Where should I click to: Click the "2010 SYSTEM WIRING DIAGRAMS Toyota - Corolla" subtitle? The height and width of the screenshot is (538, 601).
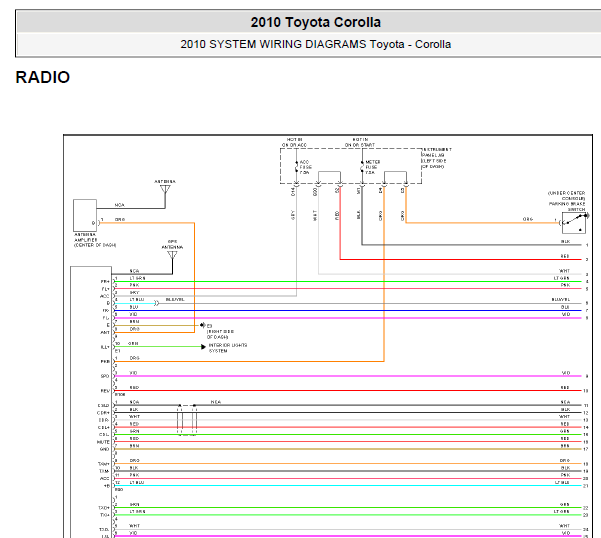coord(315,44)
